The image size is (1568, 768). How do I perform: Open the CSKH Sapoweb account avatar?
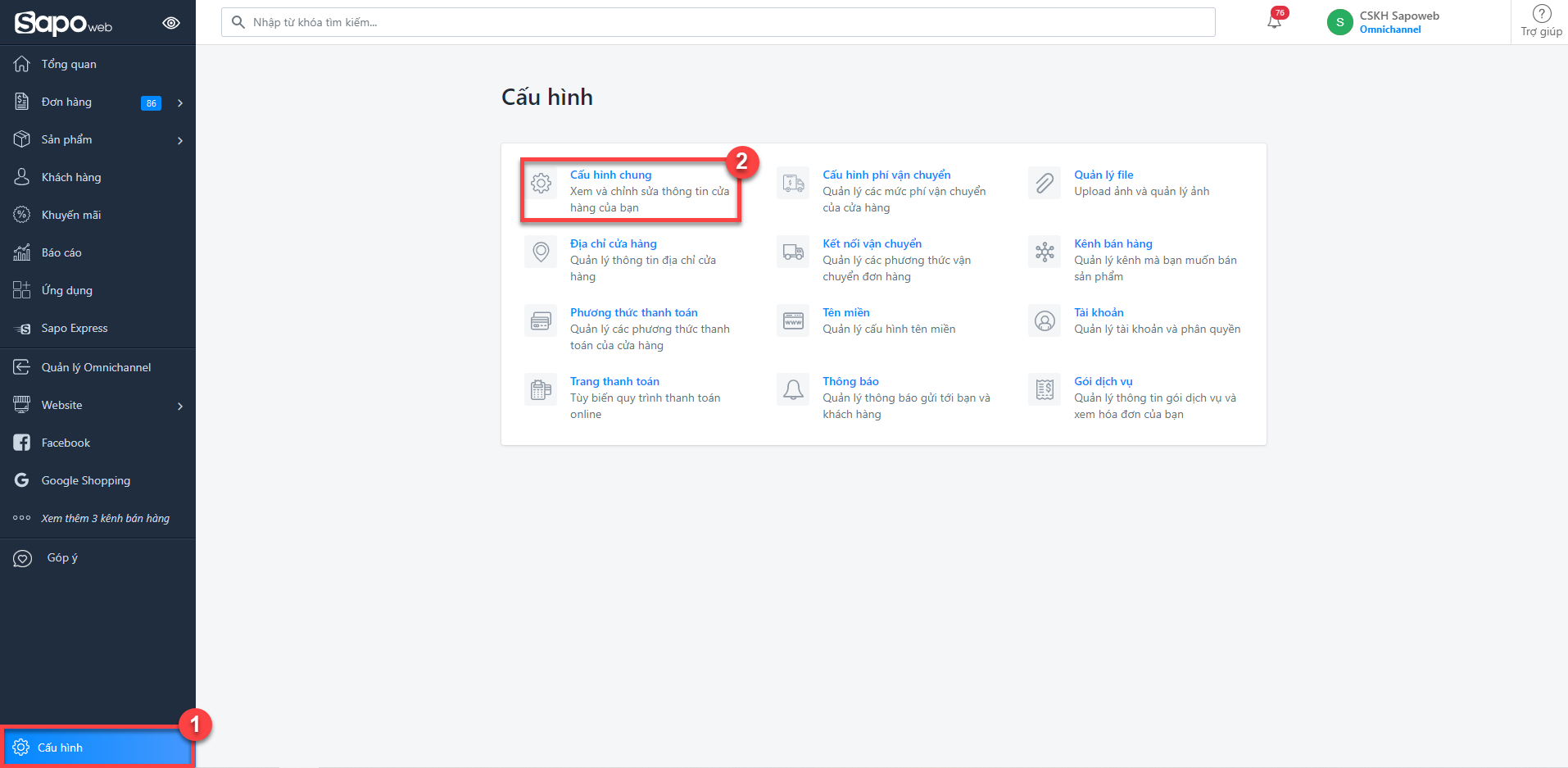pyautogui.click(x=1339, y=22)
